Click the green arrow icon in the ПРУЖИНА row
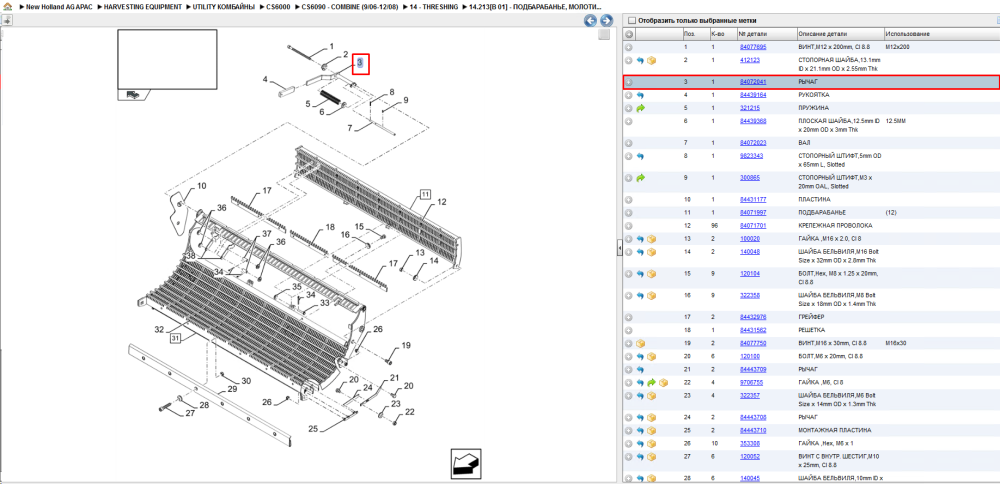The height and width of the screenshot is (484, 1000). pyautogui.click(x=640, y=108)
